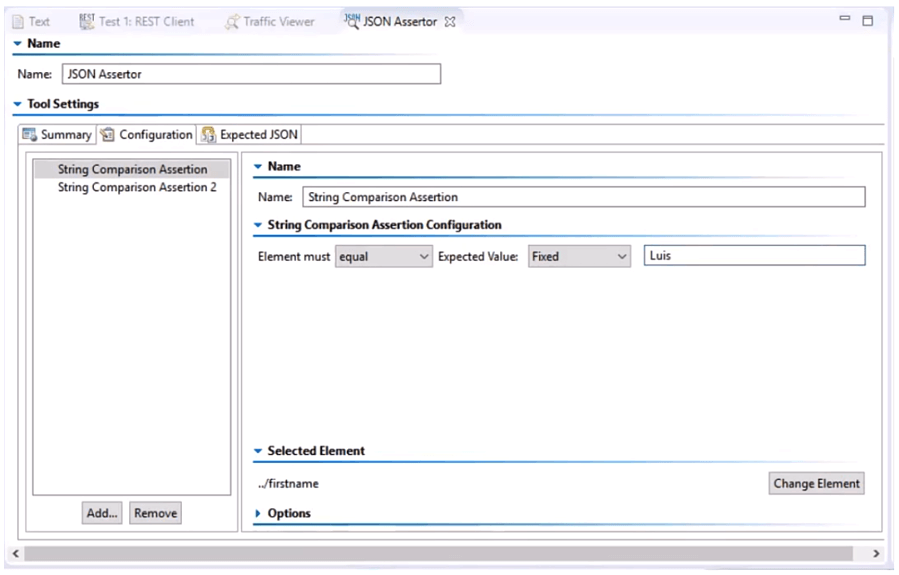
Task: Switch to the Summary tab
Action: (x=57, y=135)
